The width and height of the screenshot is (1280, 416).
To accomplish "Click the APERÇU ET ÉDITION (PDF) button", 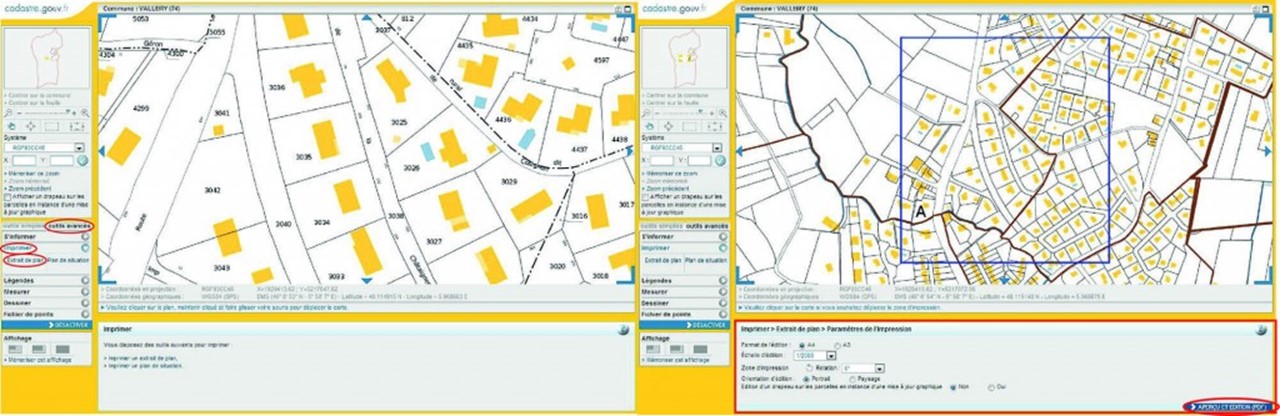I will [x=1229, y=407].
